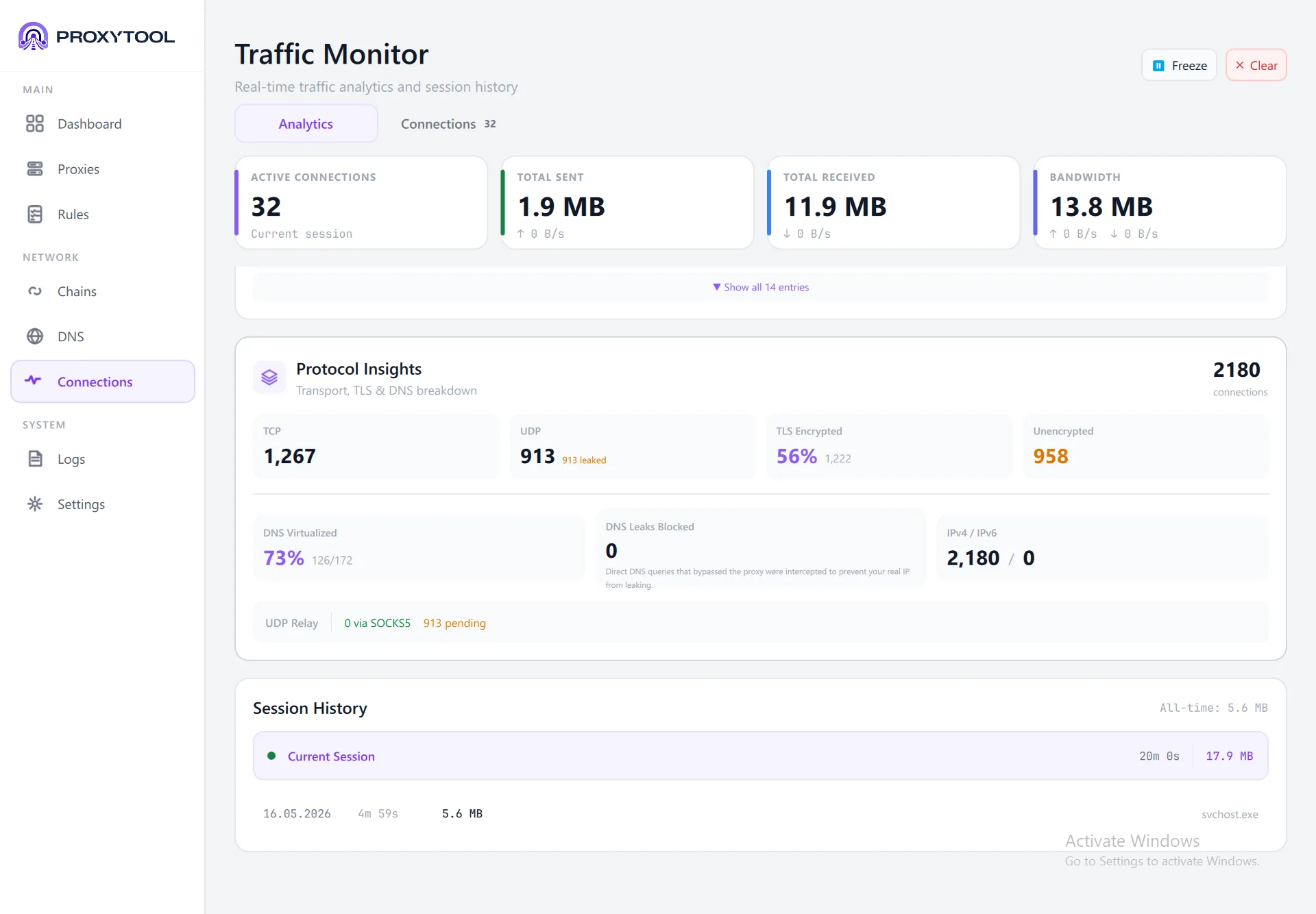Screen dimensions: 1316x914
Task: Expand Show all 14 entries
Action: click(761, 287)
